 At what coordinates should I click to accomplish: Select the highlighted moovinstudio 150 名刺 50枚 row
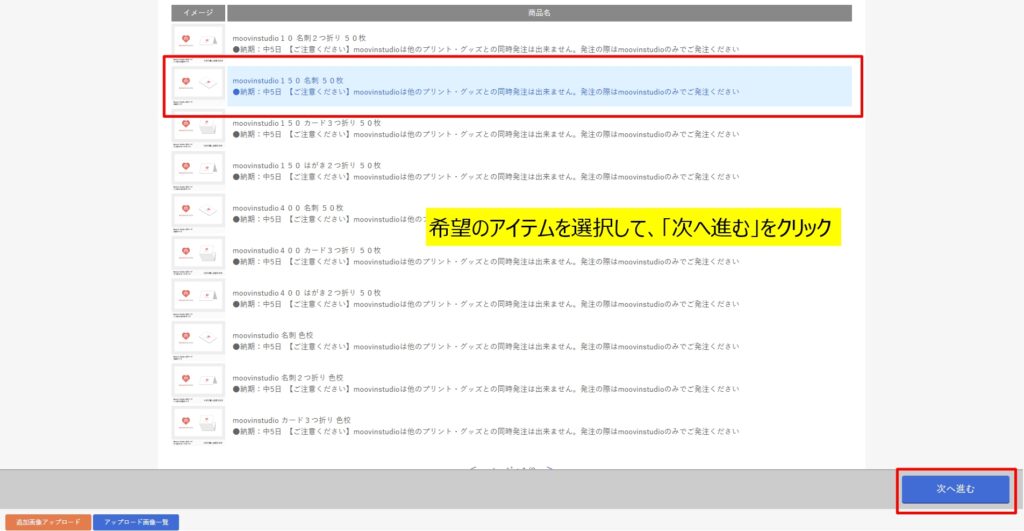[x=540, y=86]
